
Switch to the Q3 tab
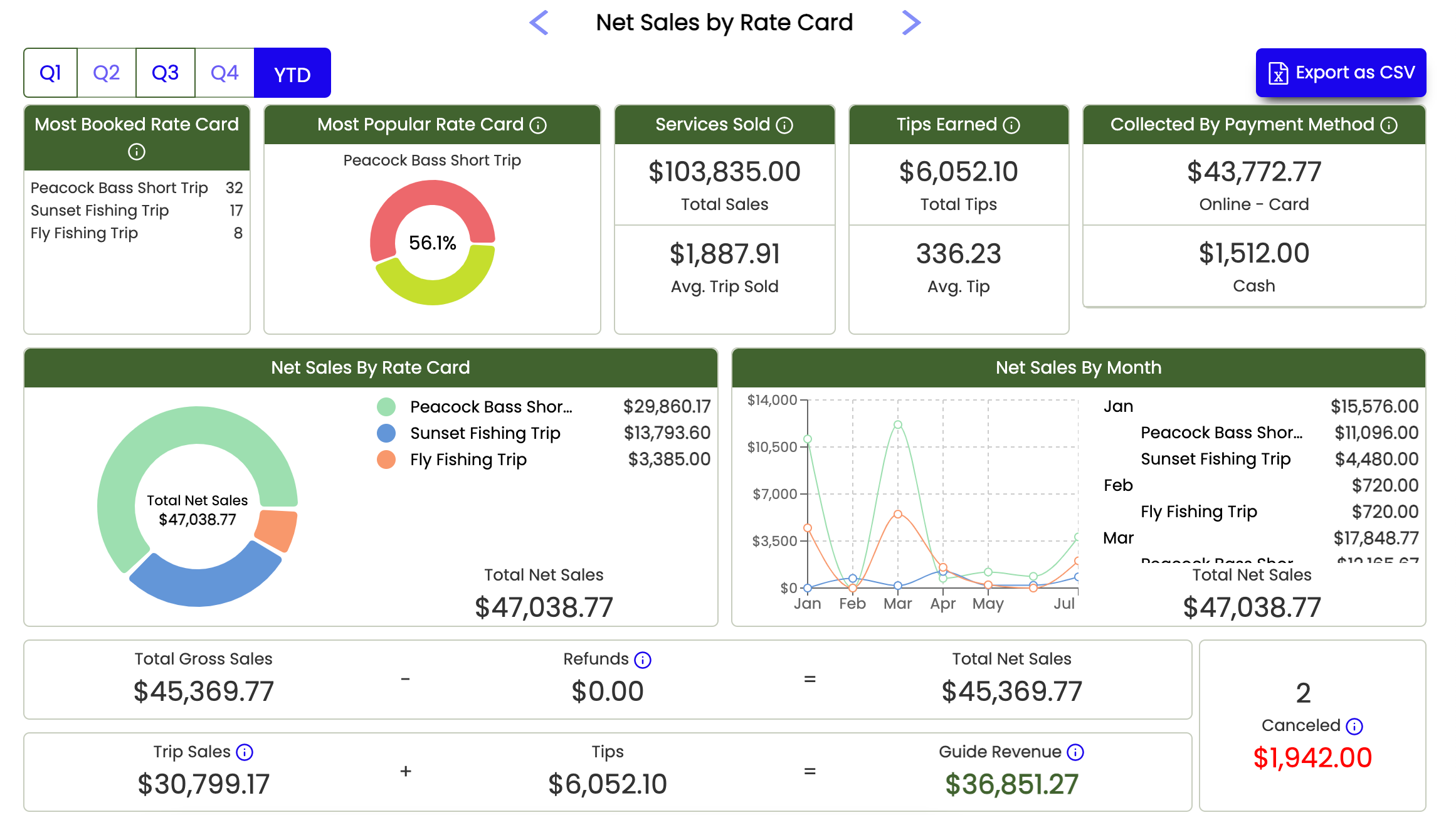165,73
